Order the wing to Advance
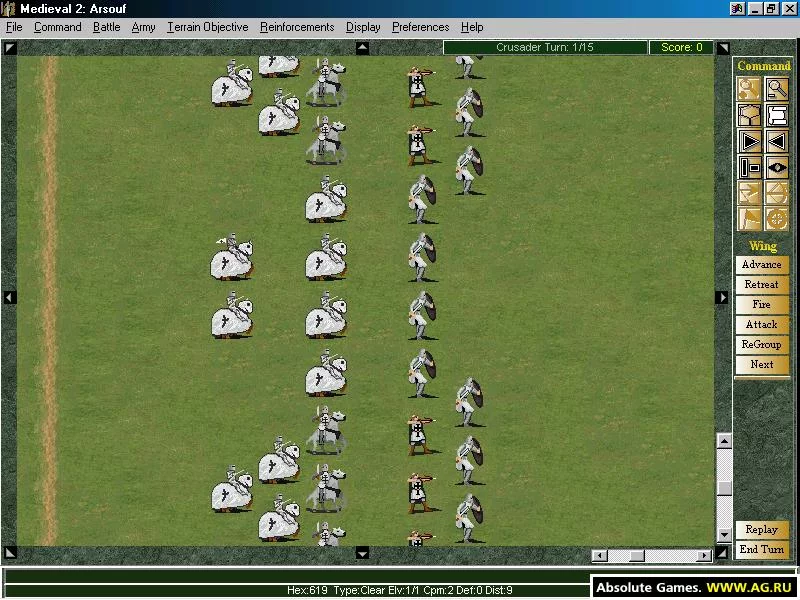 click(x=762, y=264)
